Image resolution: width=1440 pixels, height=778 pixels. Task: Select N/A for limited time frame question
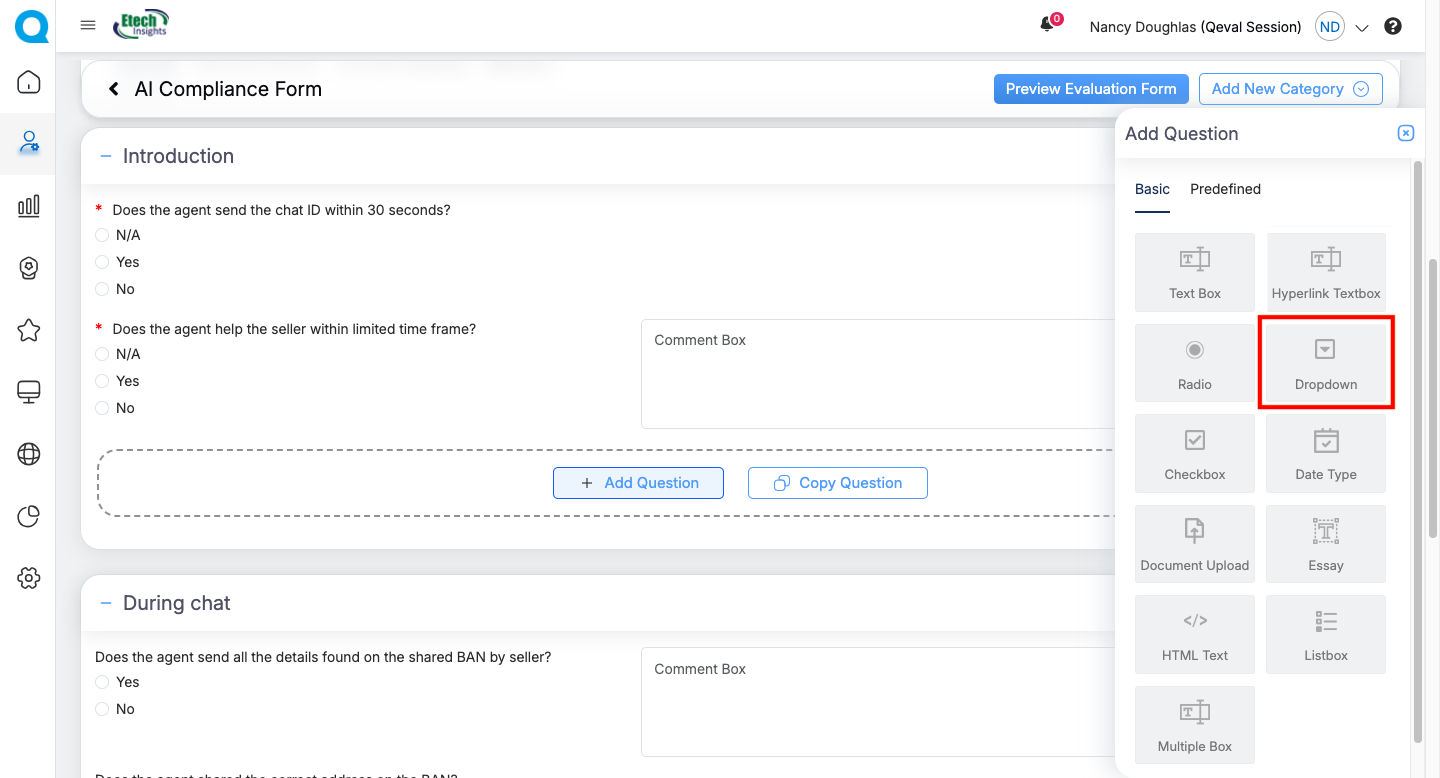[102, 354]
